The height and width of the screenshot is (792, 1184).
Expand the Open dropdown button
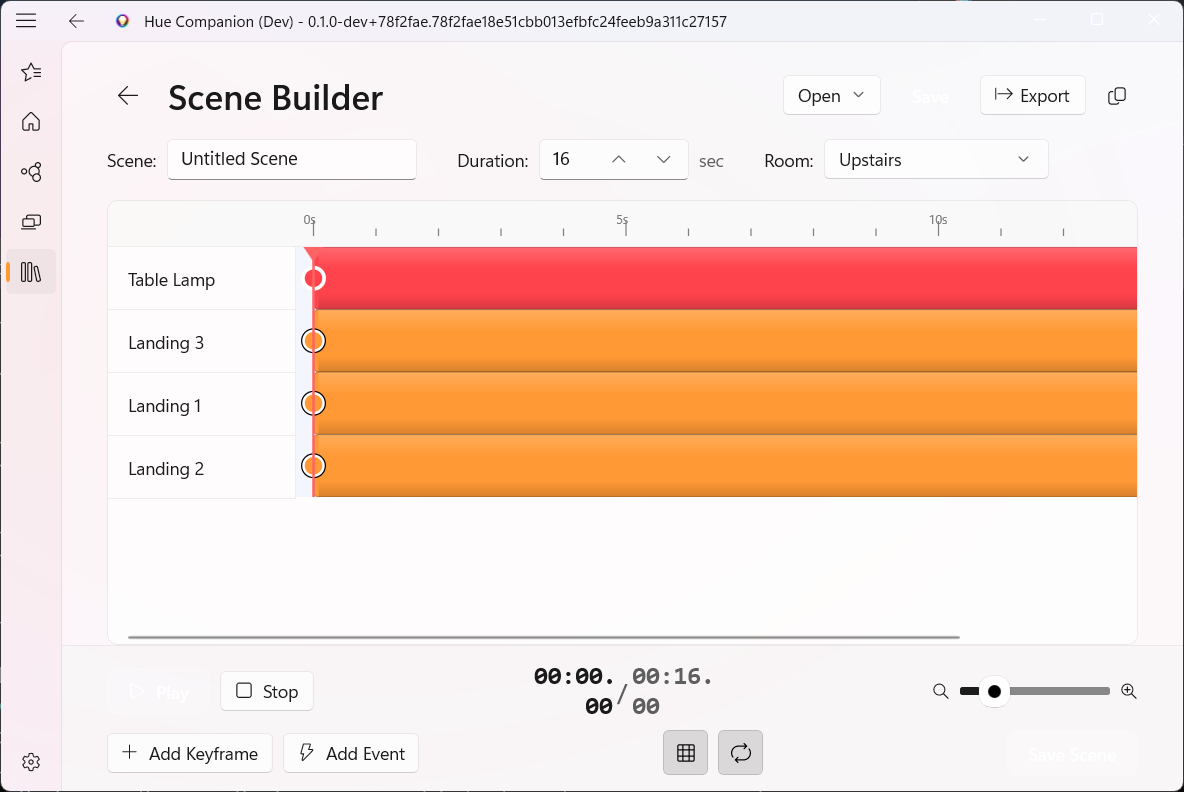click(x=831, y=96)
